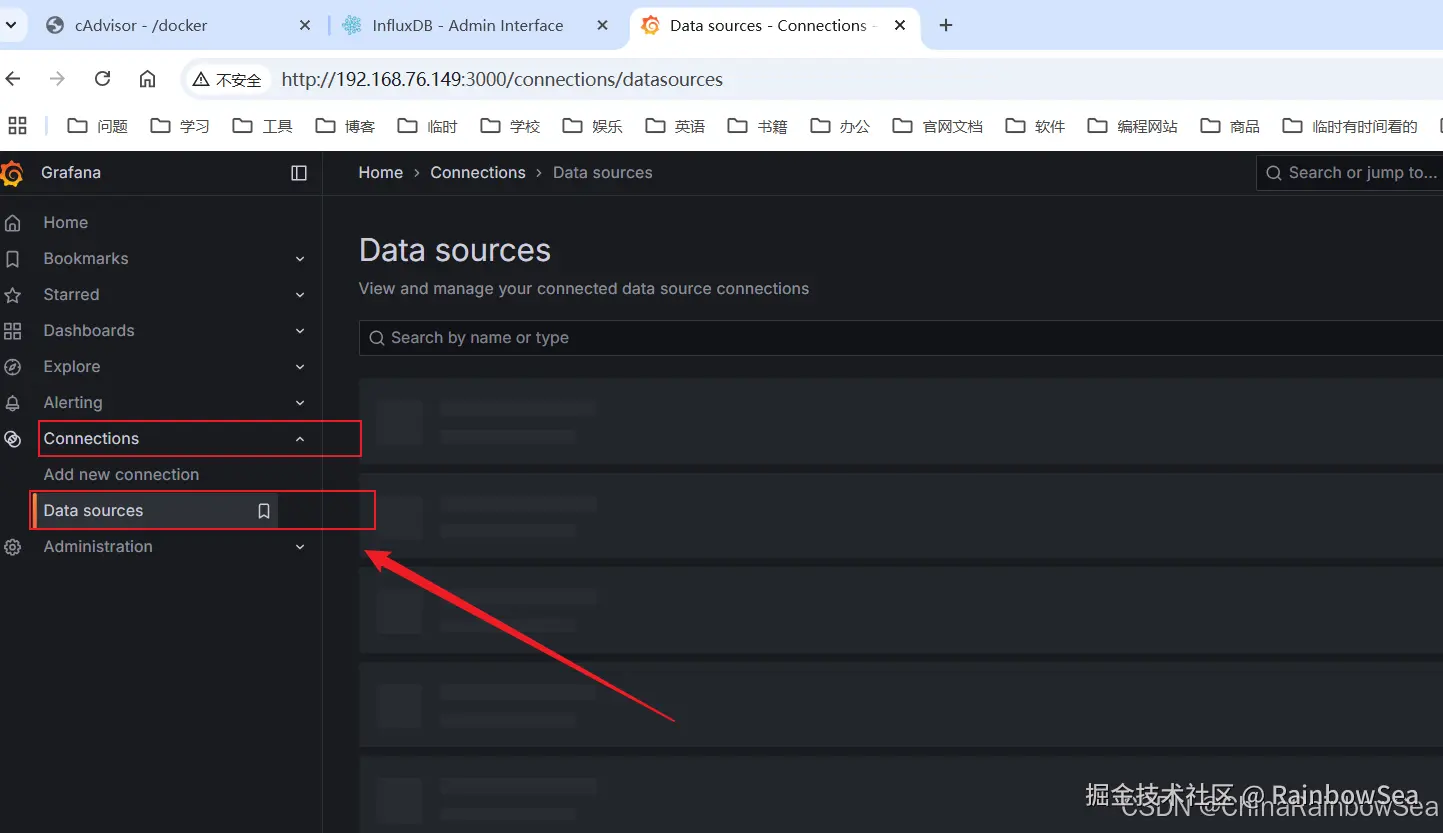Focus the Search or jump to field
The image size is (1443, 833).
tap(1349, 173)
